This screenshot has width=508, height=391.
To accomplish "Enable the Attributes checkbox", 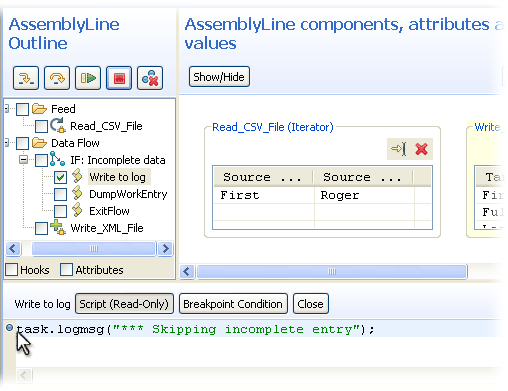I will coord(66,269).
